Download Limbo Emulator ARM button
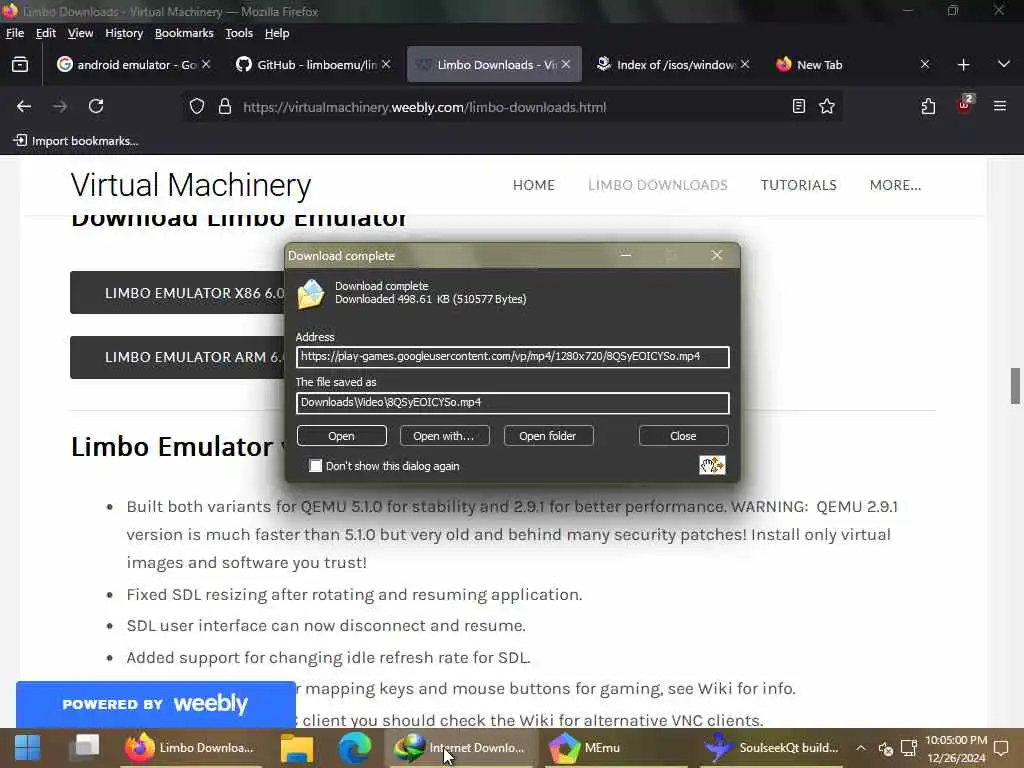This screenshot has height=768, width=1024. click(x=178, y=357)
